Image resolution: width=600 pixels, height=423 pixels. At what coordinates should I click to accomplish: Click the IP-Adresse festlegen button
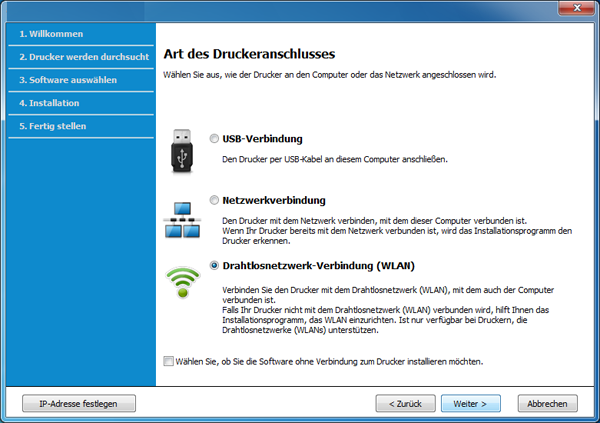(79, 403)
